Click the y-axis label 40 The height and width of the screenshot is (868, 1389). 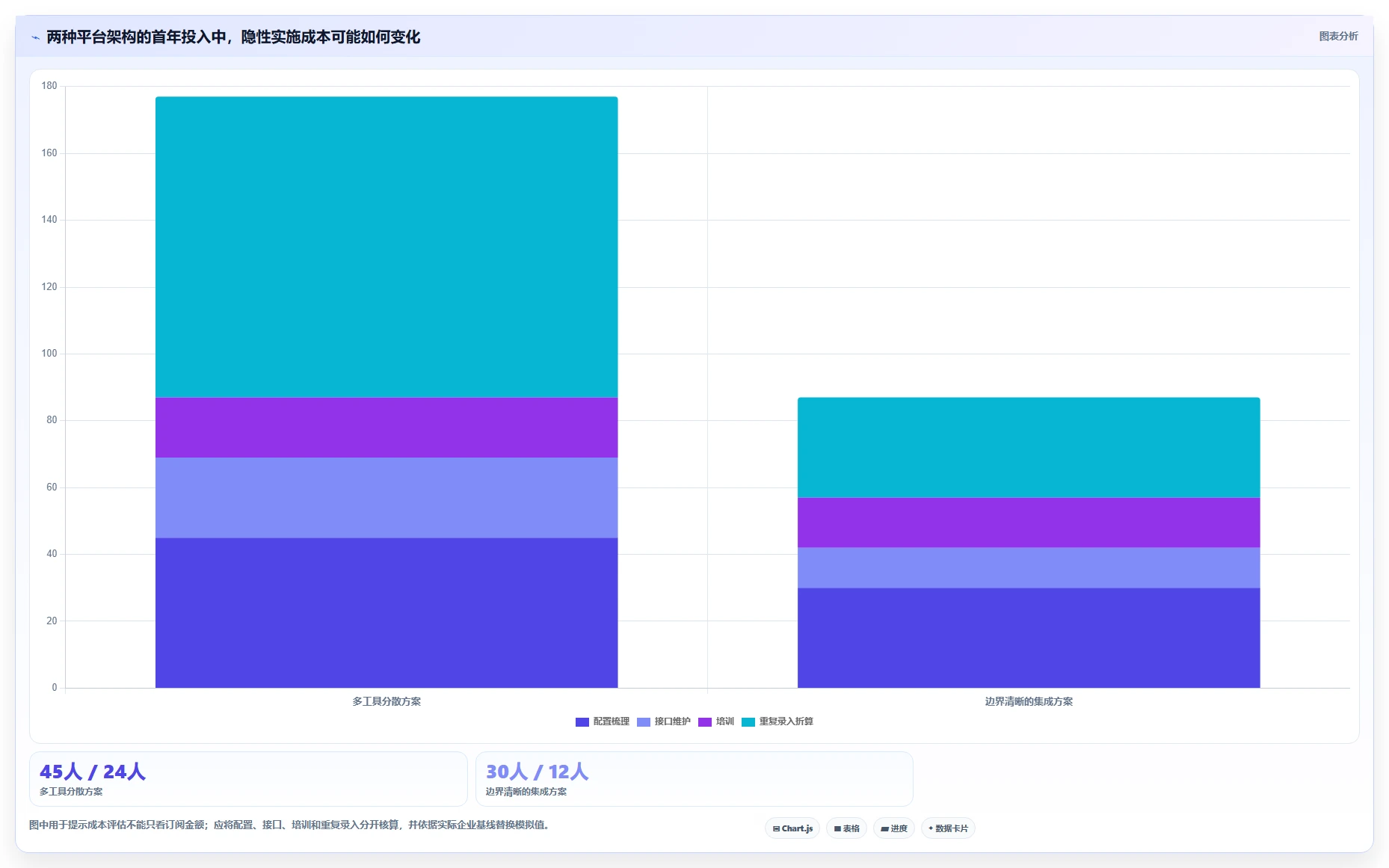(x=52, y=554)
